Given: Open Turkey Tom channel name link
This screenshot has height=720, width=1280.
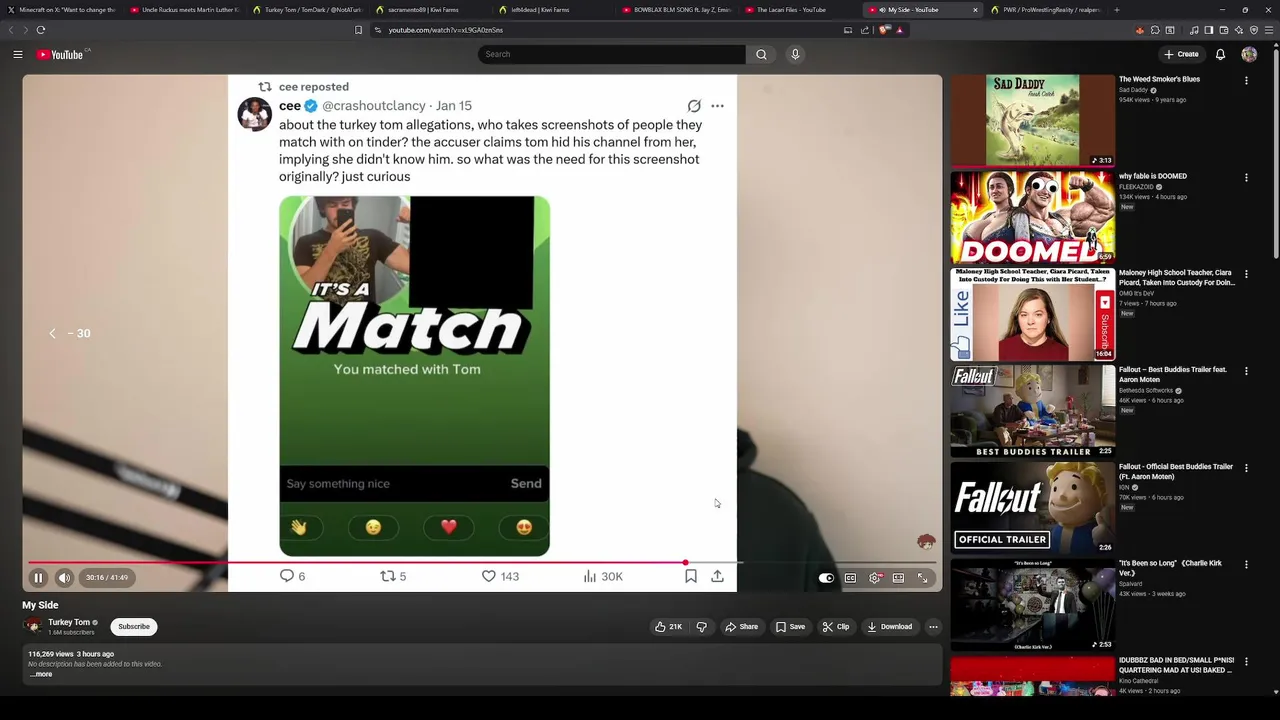Looking at the screenshot, I should [x=69, y=622].
